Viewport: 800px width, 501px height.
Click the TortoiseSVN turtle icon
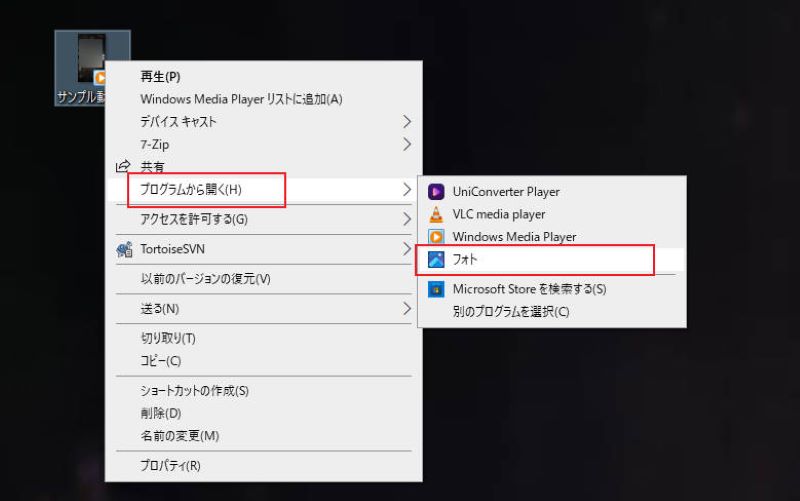124,249
